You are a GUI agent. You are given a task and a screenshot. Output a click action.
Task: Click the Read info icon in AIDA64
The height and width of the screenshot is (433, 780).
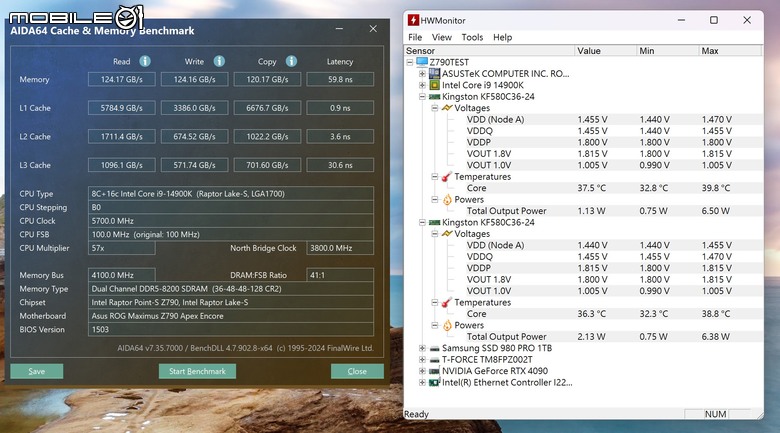tap(145, 61)
